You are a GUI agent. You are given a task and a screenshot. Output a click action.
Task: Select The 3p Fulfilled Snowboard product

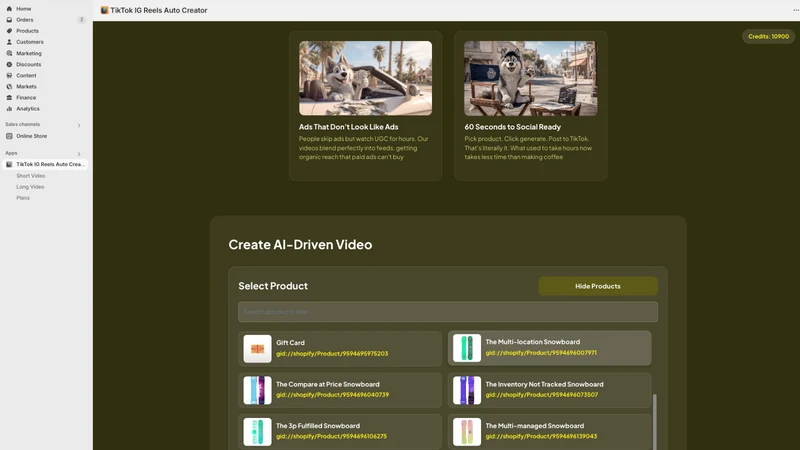pos(340,432)
